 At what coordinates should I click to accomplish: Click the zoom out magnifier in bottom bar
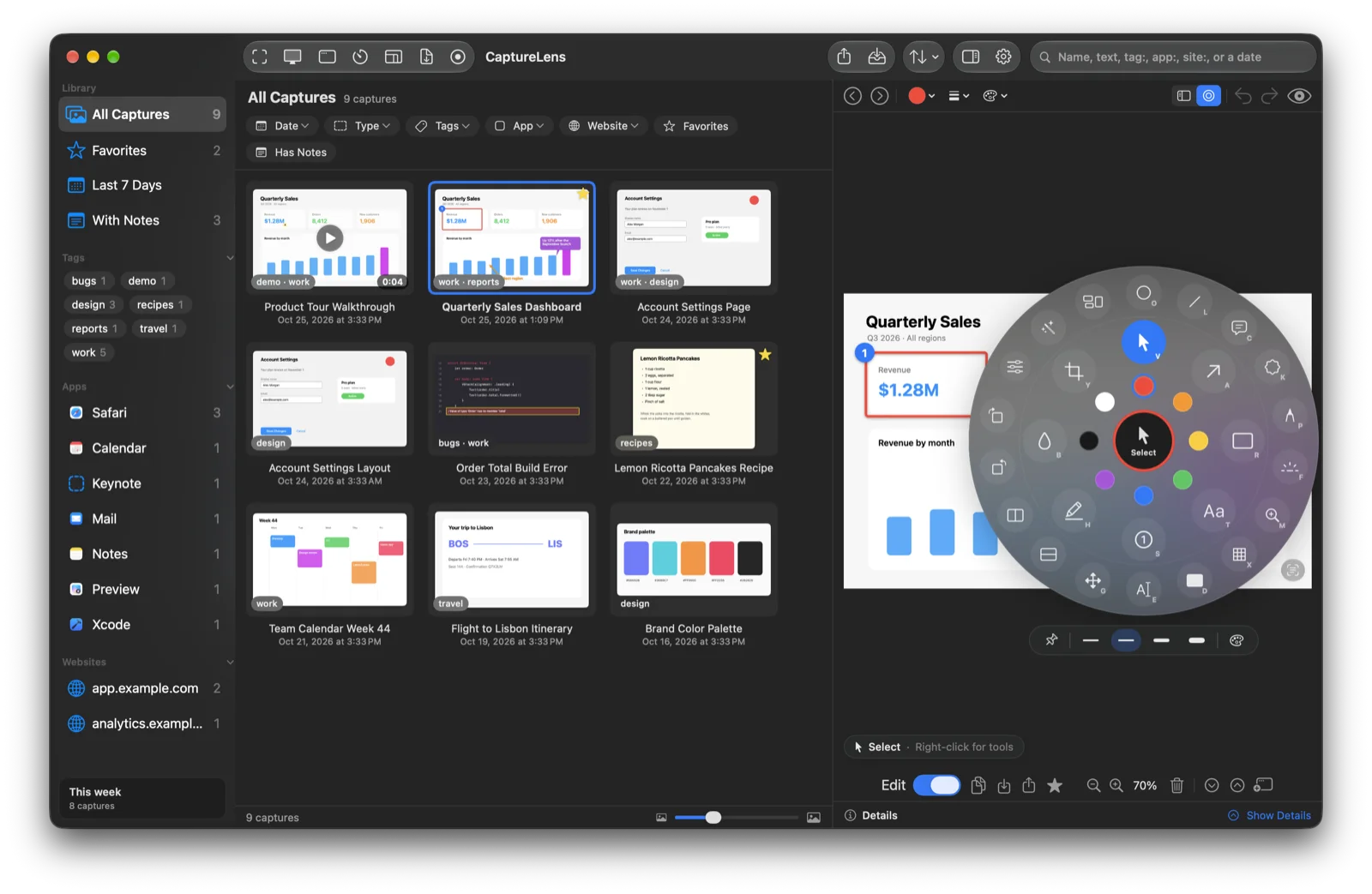(1093, 785)
